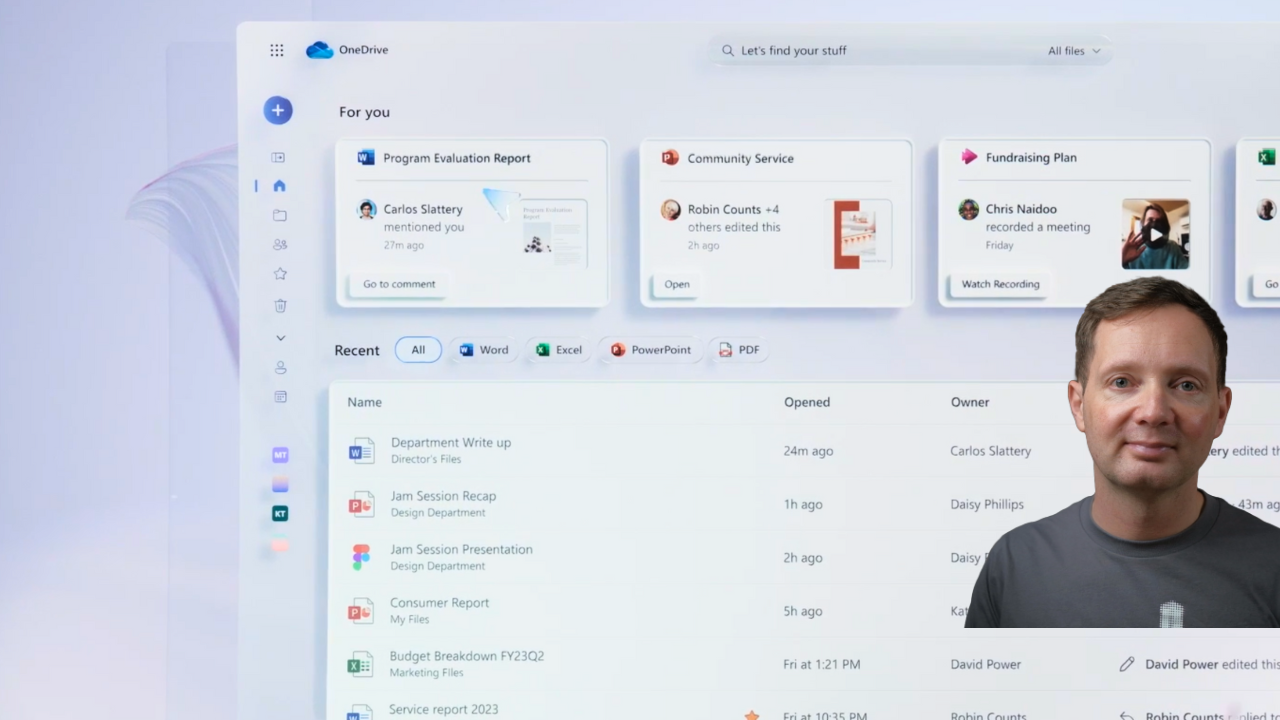Click PowerPoint icon on Community Service card
This screenshot has width=1280, height=720.
coord(670,157)
